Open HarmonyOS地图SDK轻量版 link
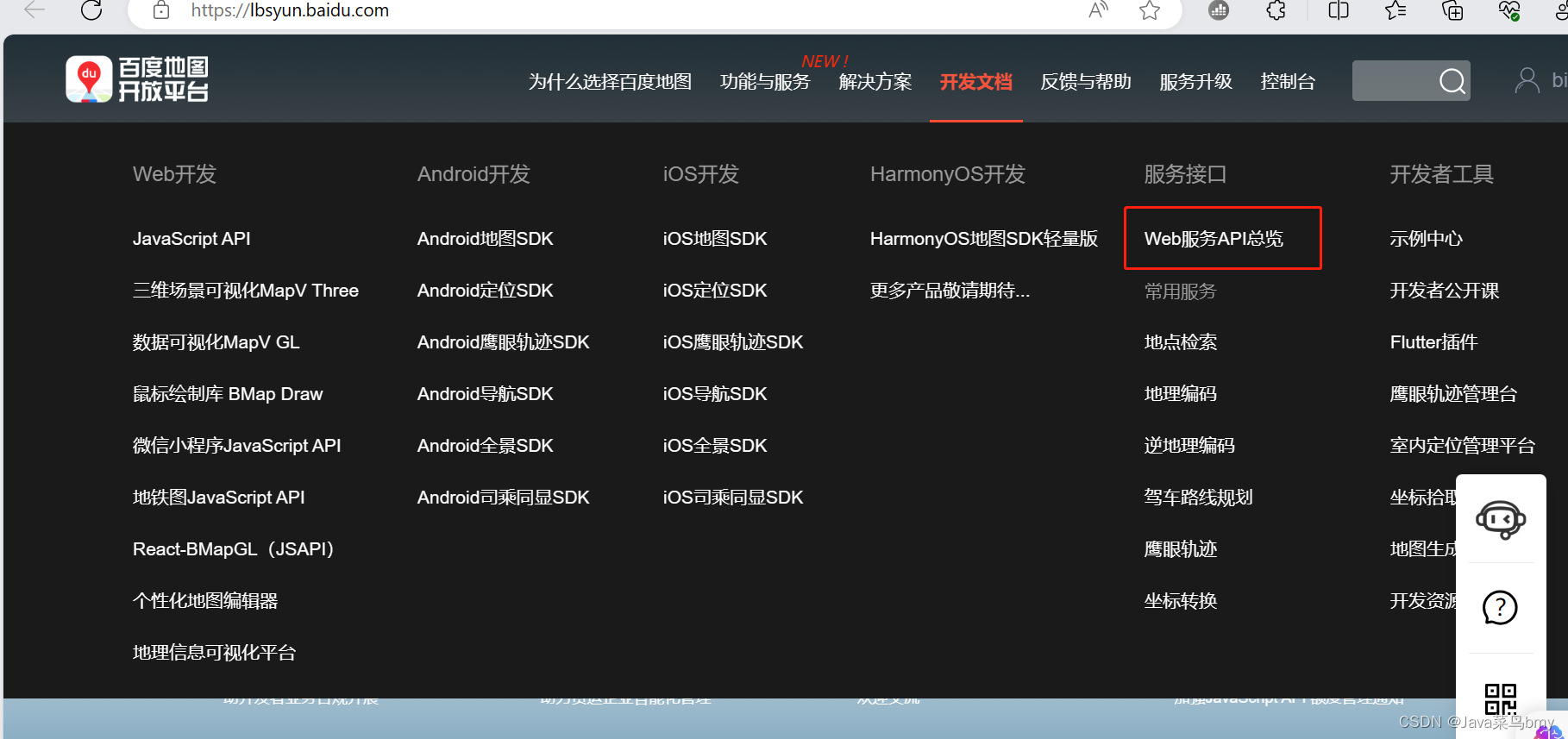Image resolution: width=1568 pixels, height=739 pixels. point(984,239)
